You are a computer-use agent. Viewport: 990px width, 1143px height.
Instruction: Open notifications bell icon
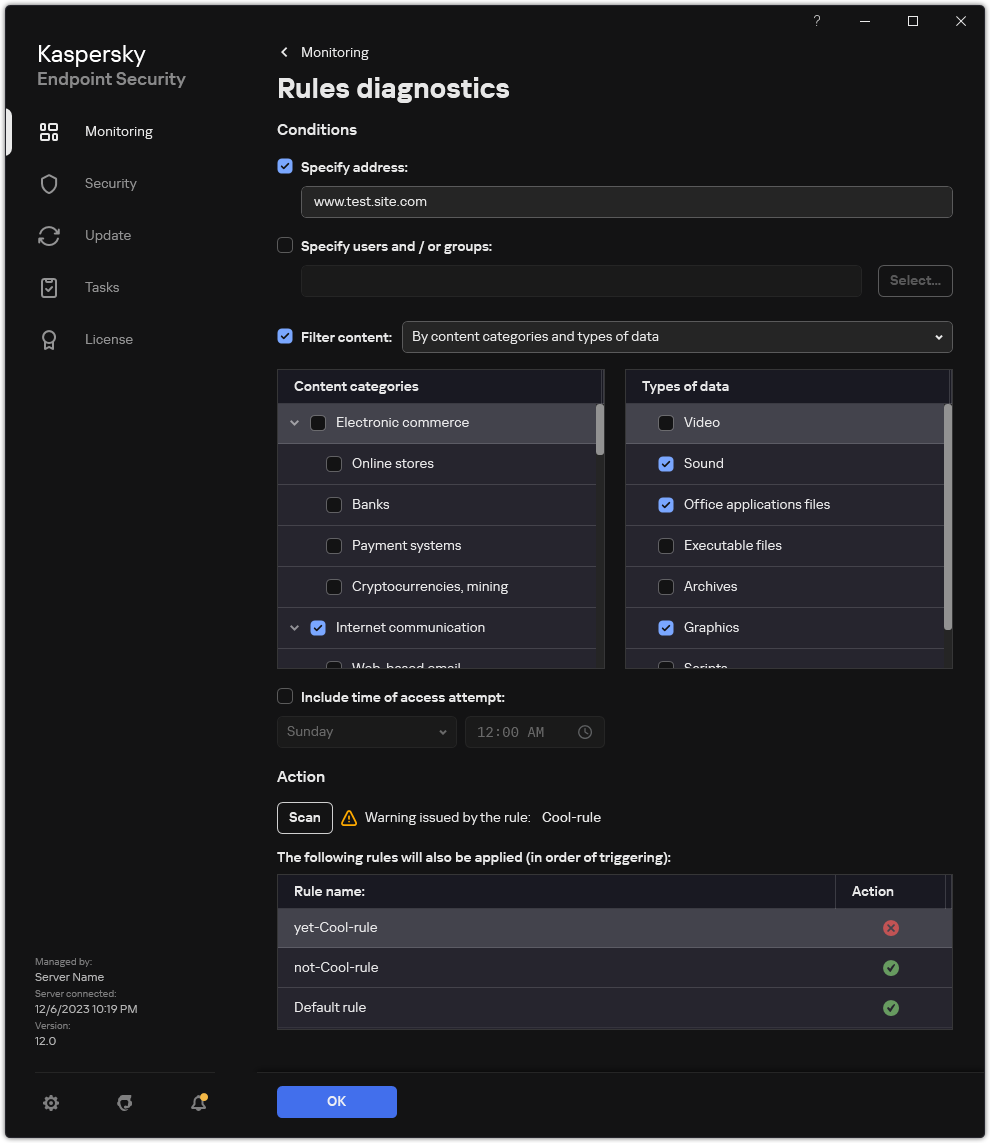pos(198,1103)
